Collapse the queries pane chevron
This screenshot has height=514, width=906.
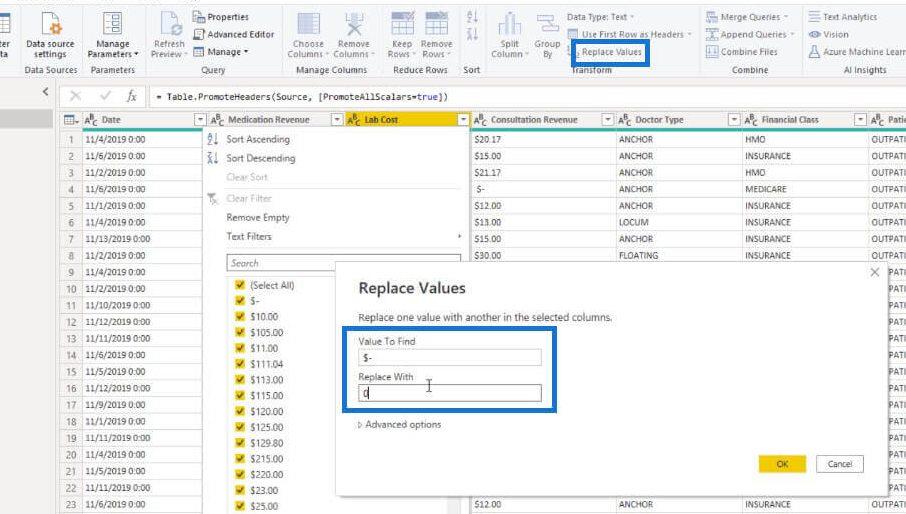coord(45,91)
